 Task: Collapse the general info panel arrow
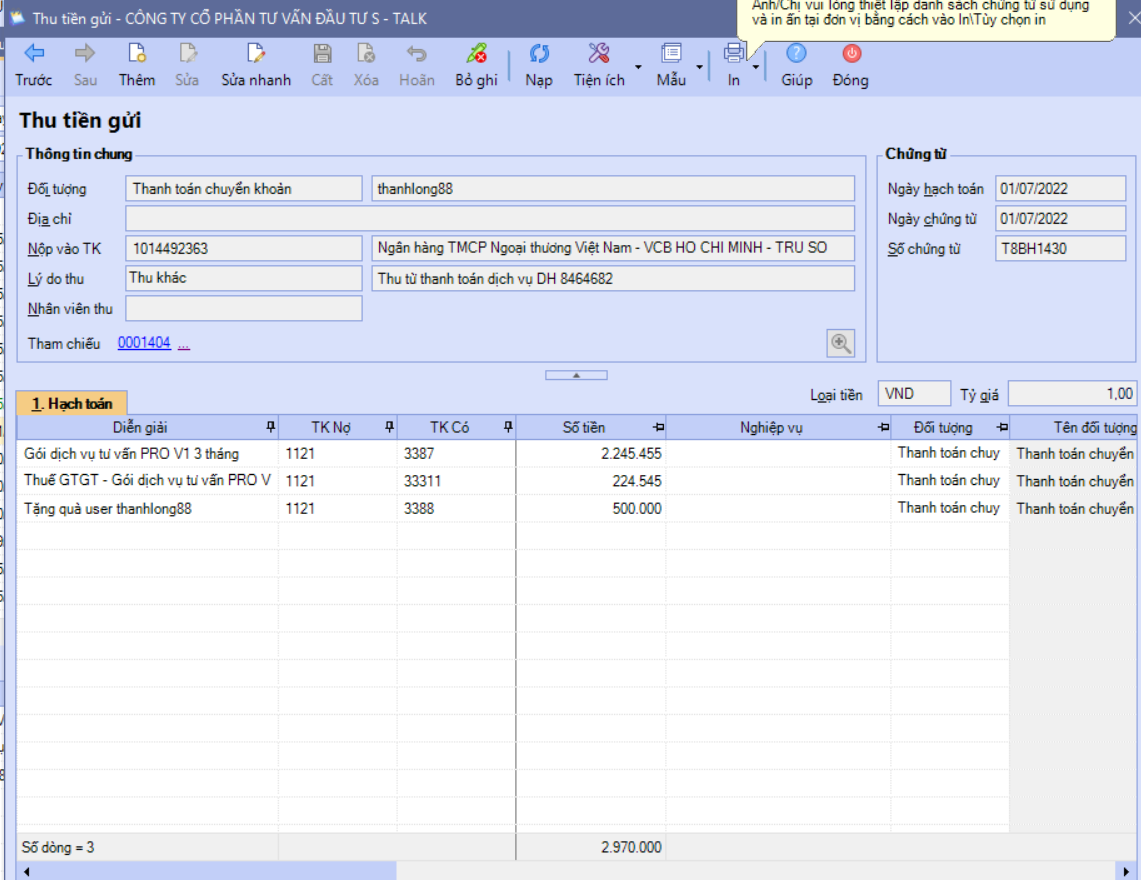tap(576, 375)
